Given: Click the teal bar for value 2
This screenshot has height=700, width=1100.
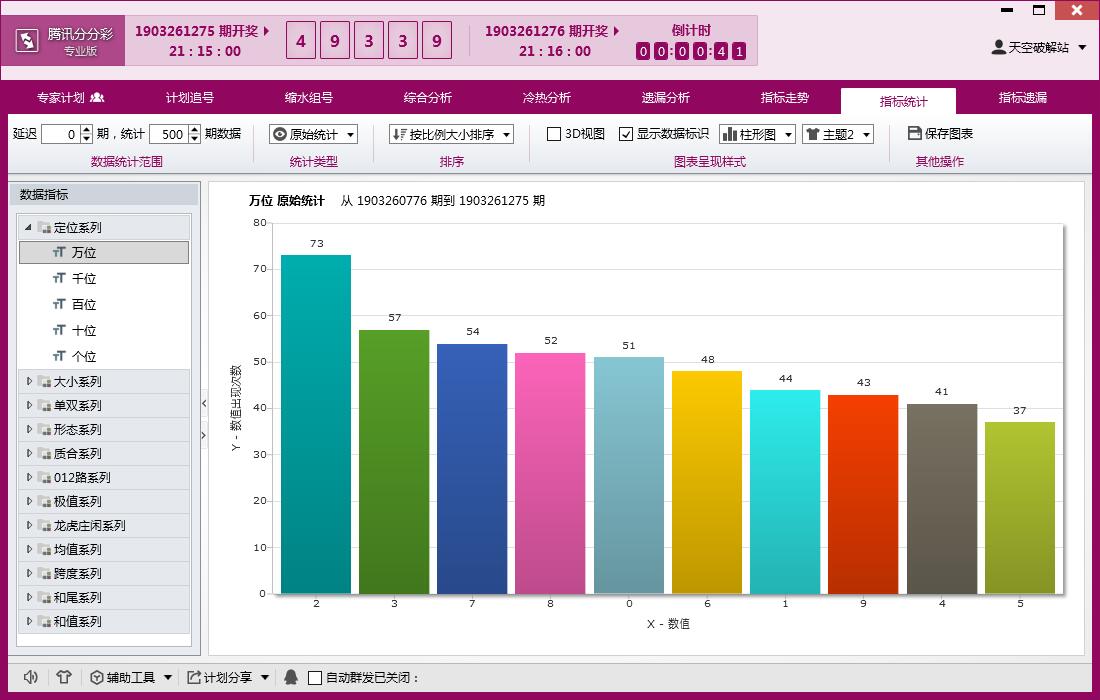Looking at the screenshot, I should tap(316, 424).
